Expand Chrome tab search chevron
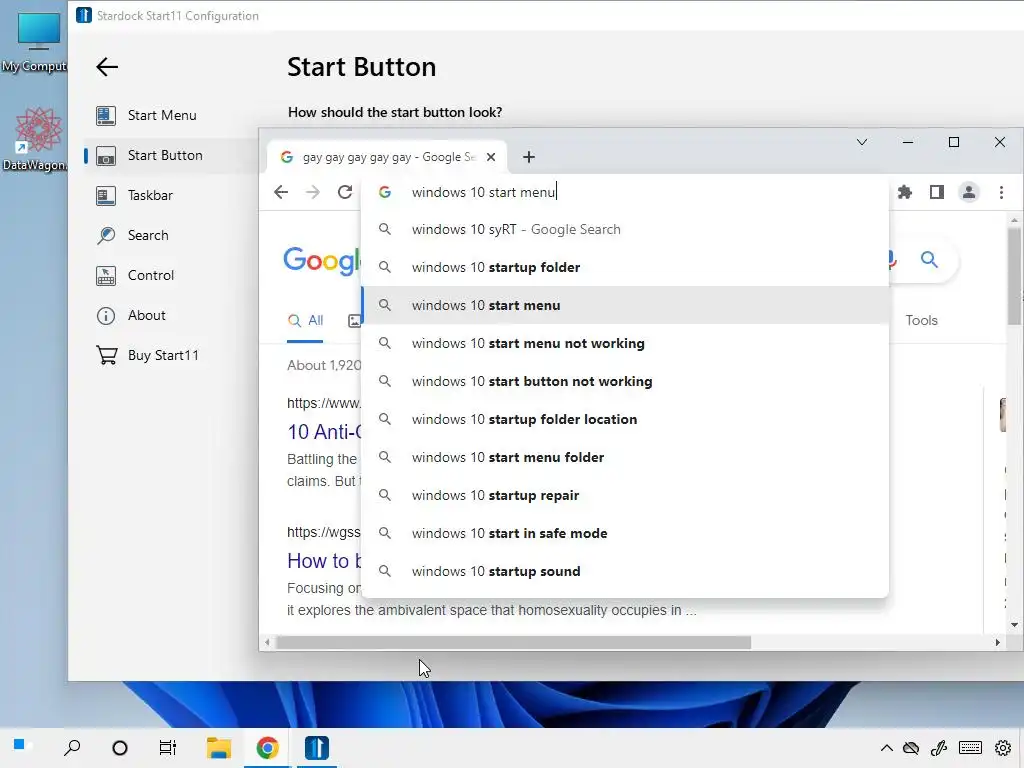The width and height of the screenshot is (1024, 768). click(862, 142)
